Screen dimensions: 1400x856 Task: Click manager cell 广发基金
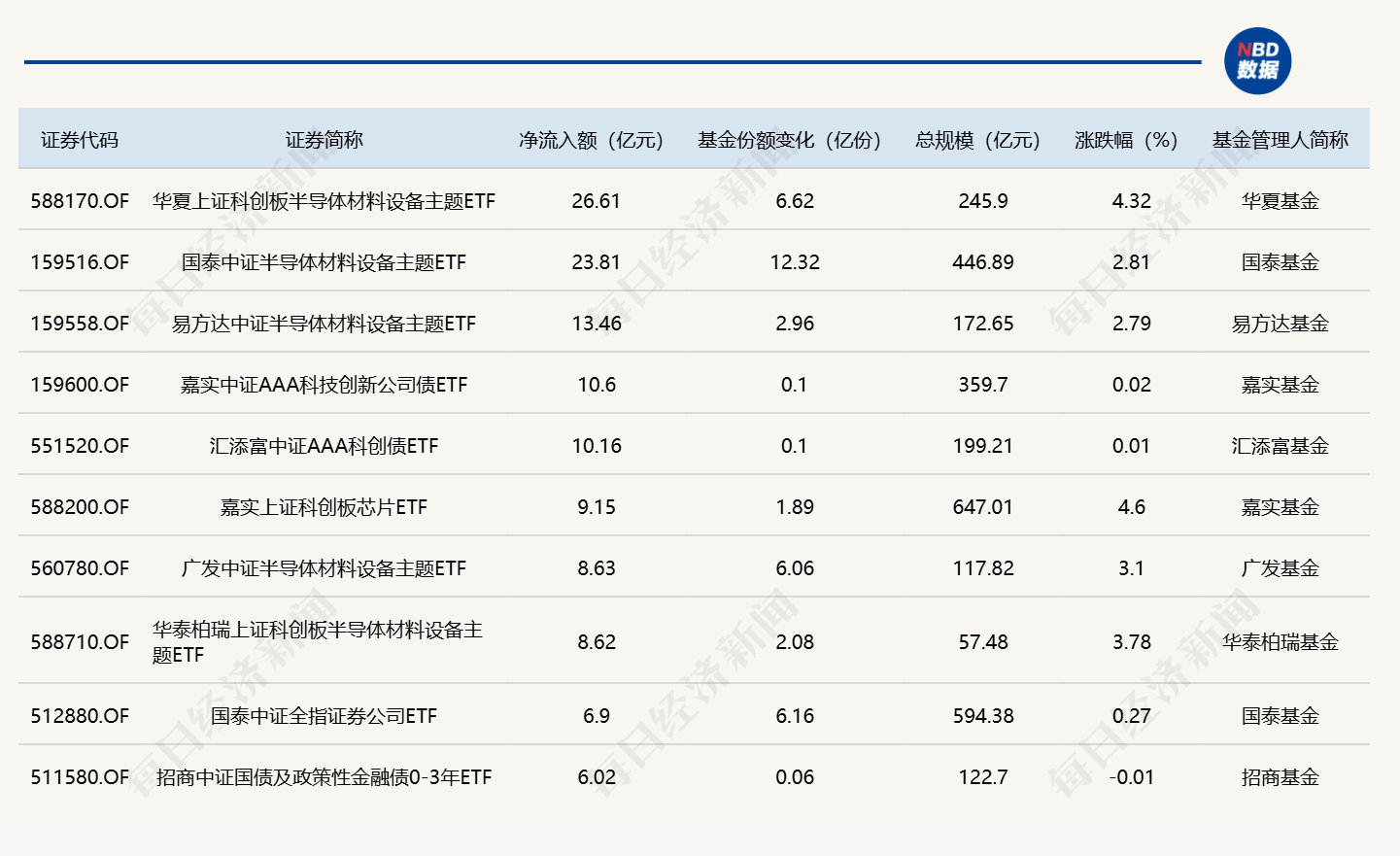pos(1280,568)
